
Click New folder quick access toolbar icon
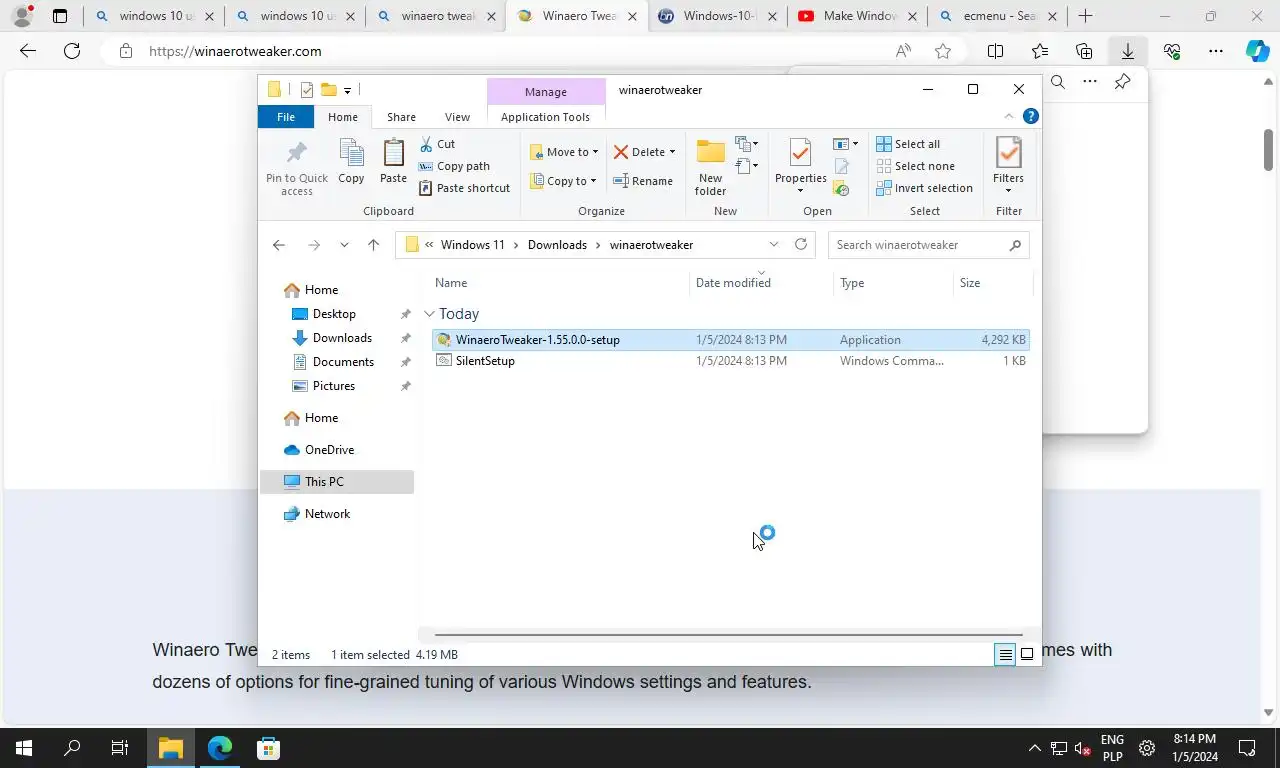click(x=328, y=90)
